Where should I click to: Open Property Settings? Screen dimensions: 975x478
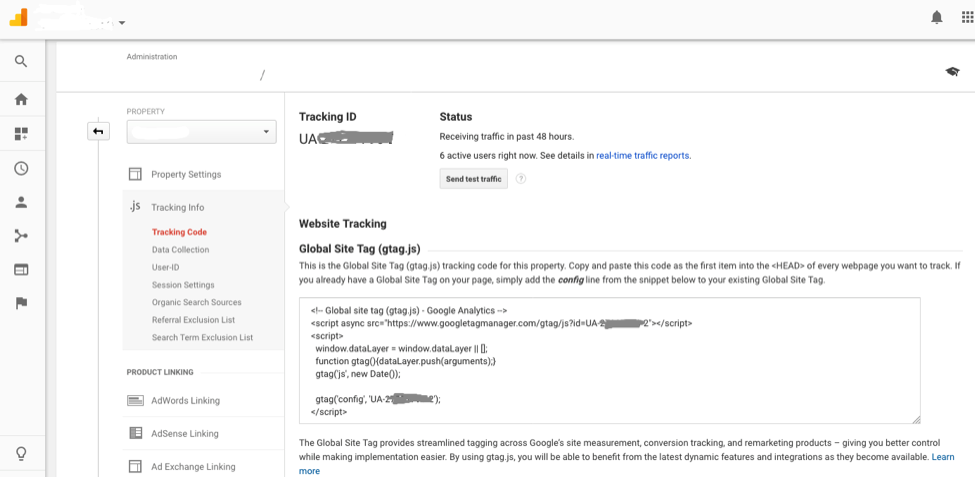[x=186, y=174]
